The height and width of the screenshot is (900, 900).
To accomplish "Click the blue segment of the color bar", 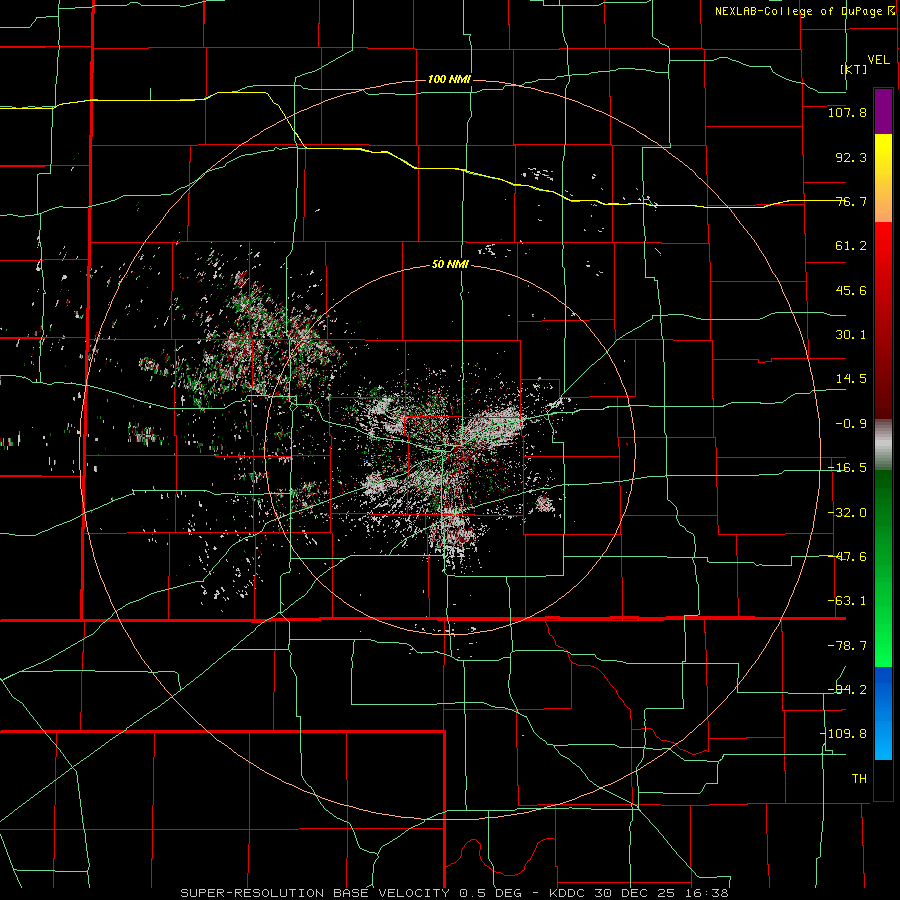I will tap(883, 713).
